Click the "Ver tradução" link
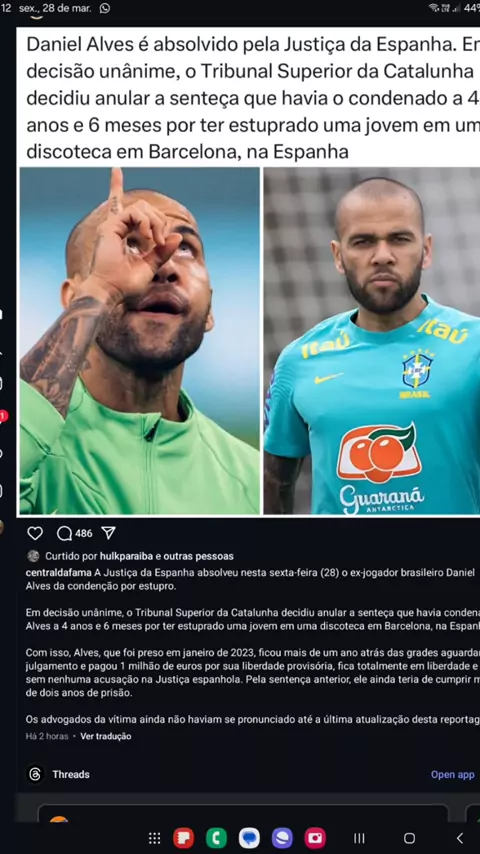 point(106,736)
